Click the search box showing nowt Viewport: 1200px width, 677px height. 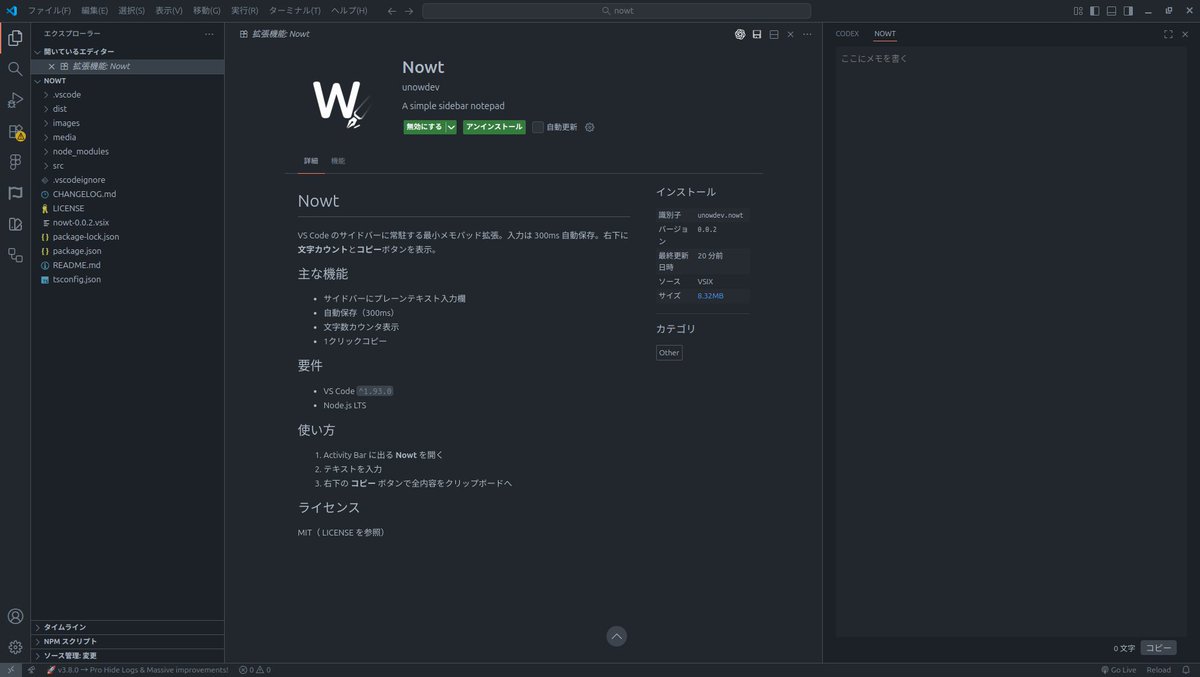[616, 11]
